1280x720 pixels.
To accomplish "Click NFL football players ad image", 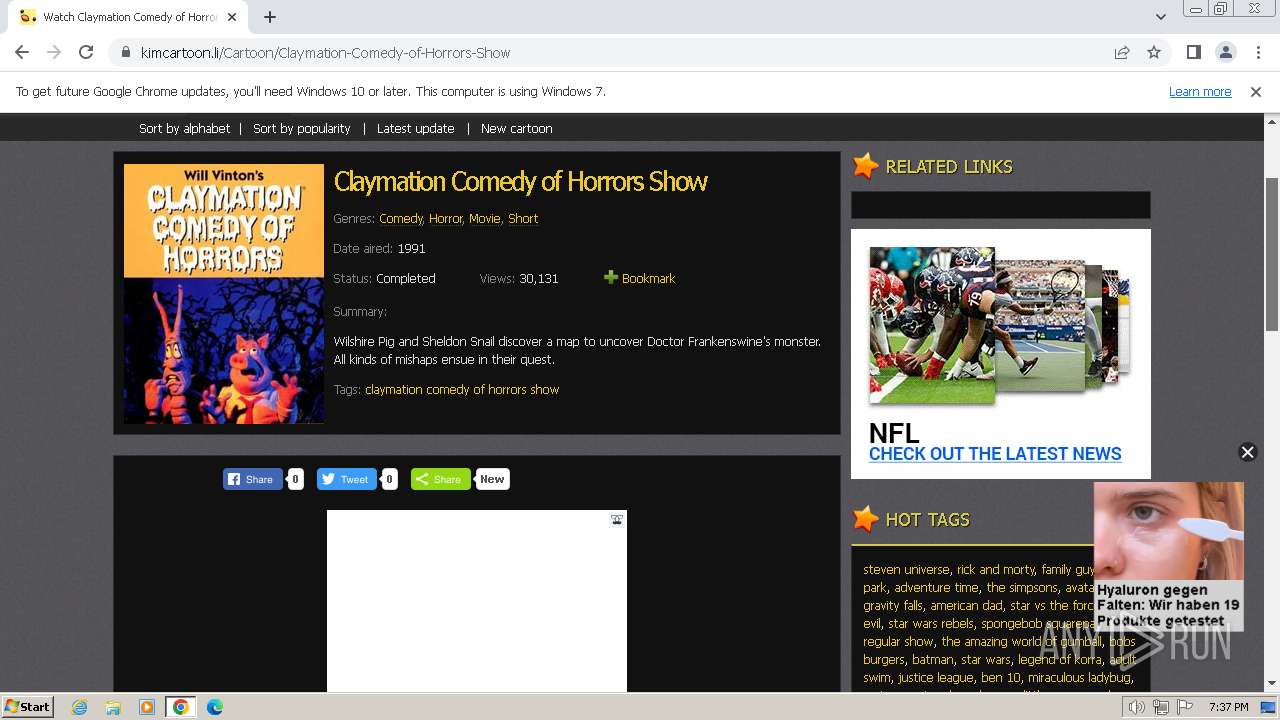I will tap(932, 325).
